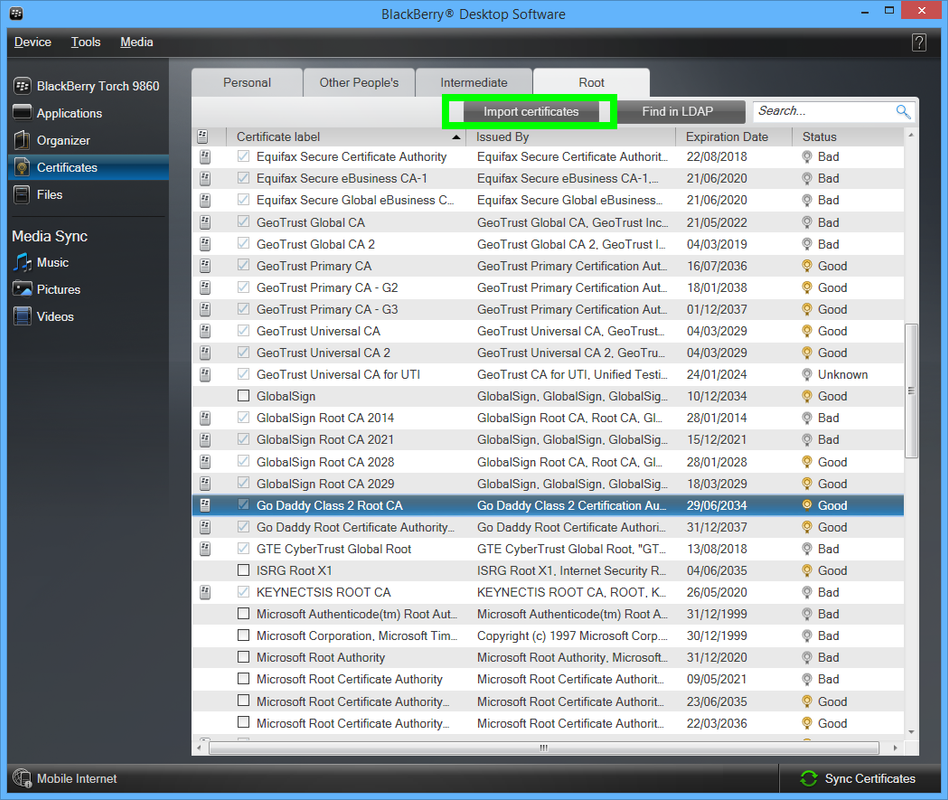Click expiration date 22/08/2018

(716, 157)
